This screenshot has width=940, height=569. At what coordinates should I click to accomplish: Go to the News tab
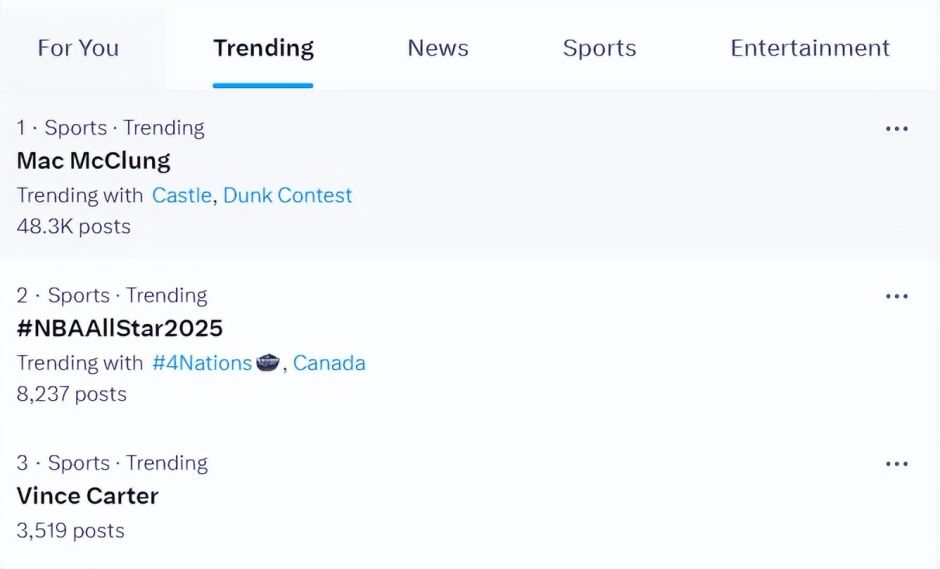click(x=438, y=48)
